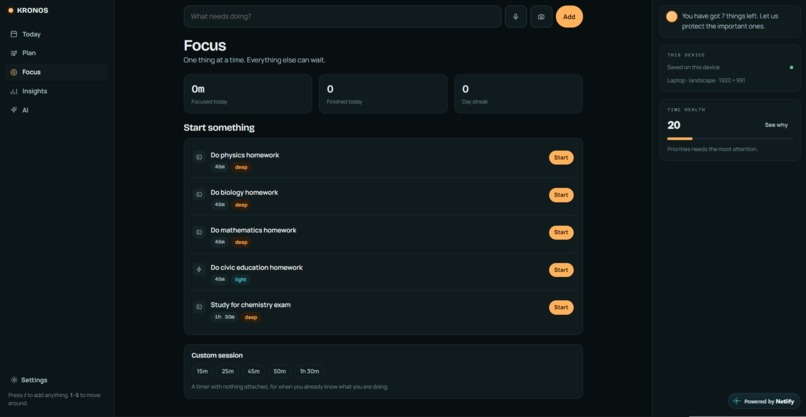Screen dimensions: 806x417
Task: Click the icon beside Do civic education homework
Action: pos(199,269)
